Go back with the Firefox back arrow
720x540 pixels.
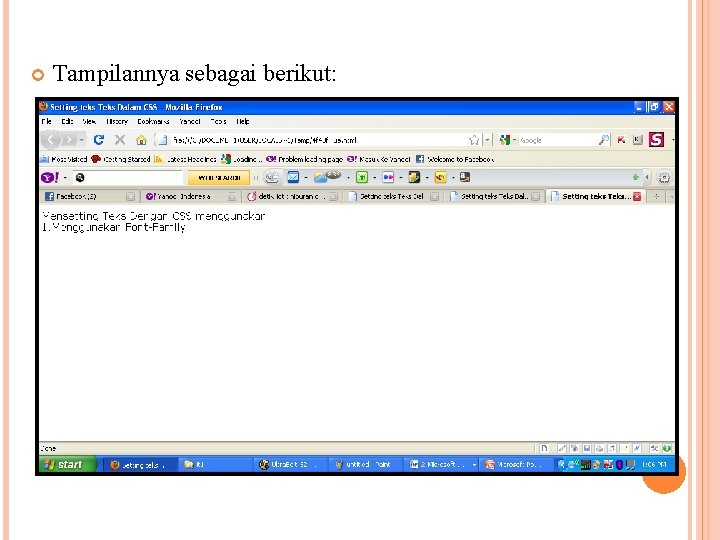click(x=51, y=140)
